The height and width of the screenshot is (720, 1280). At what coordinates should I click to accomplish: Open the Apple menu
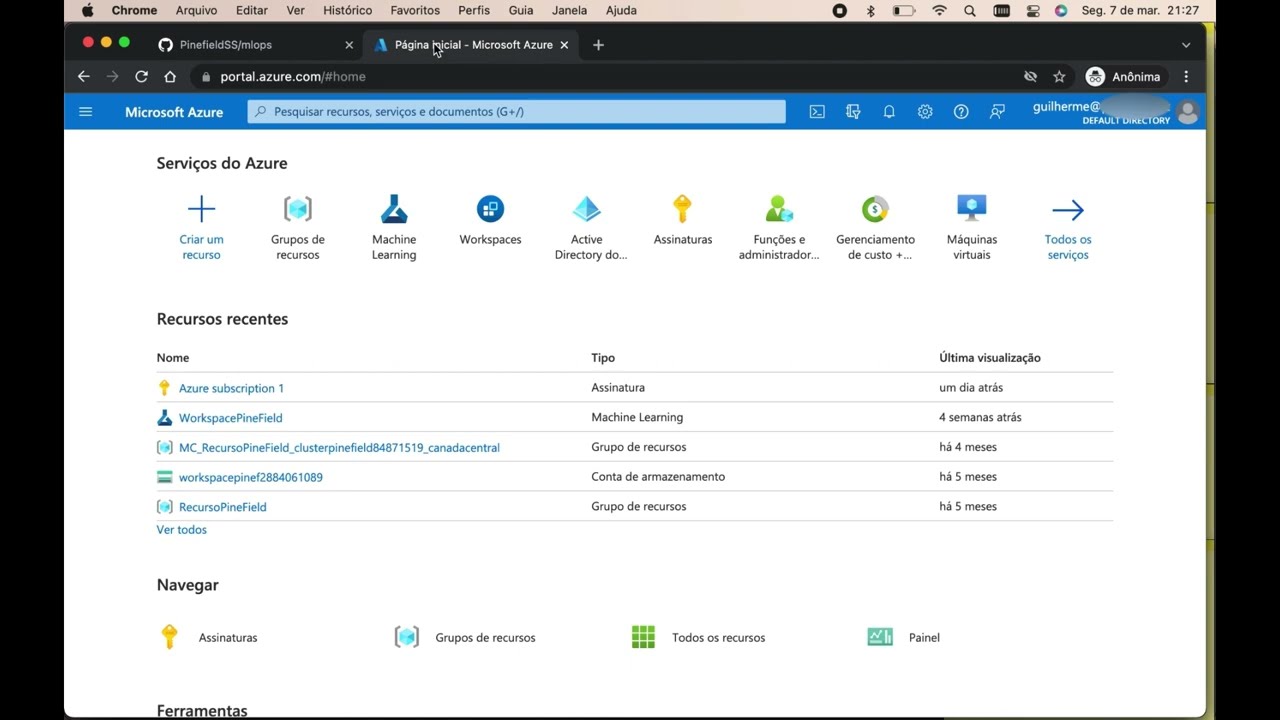[x=87, y=10]
